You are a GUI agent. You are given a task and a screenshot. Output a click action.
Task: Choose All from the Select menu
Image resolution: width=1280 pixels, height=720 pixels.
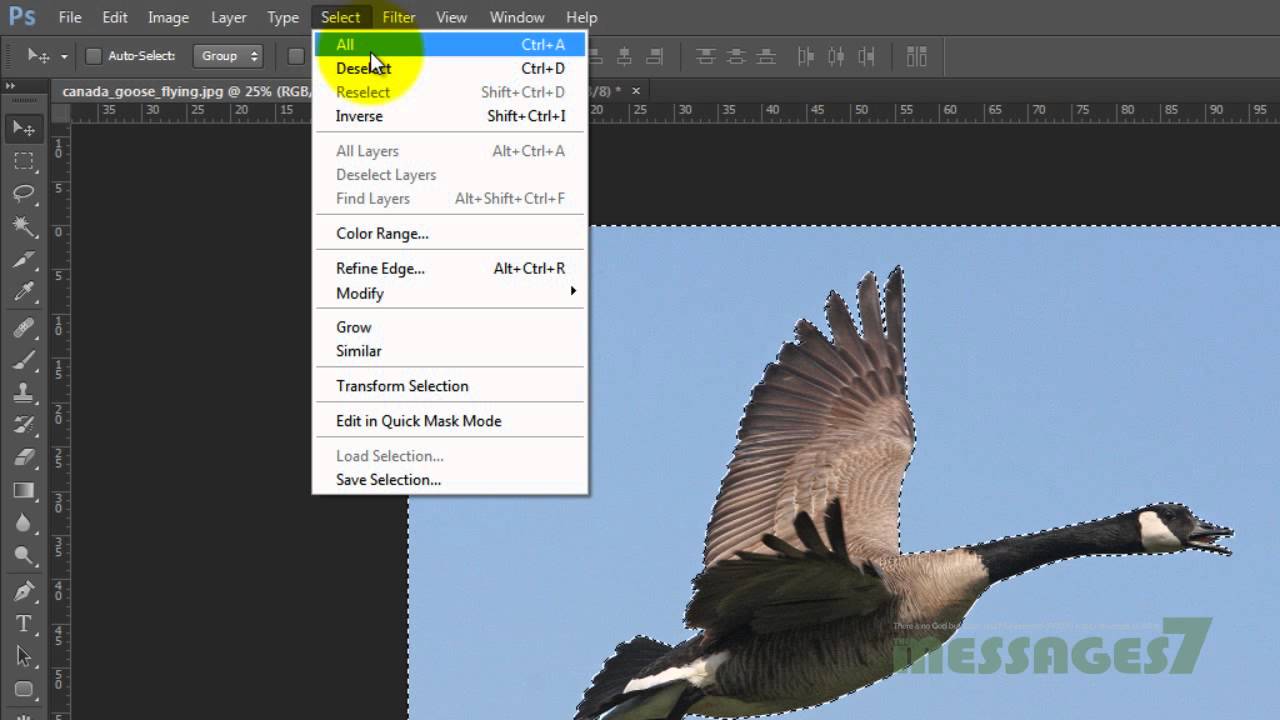coord(450,44)
